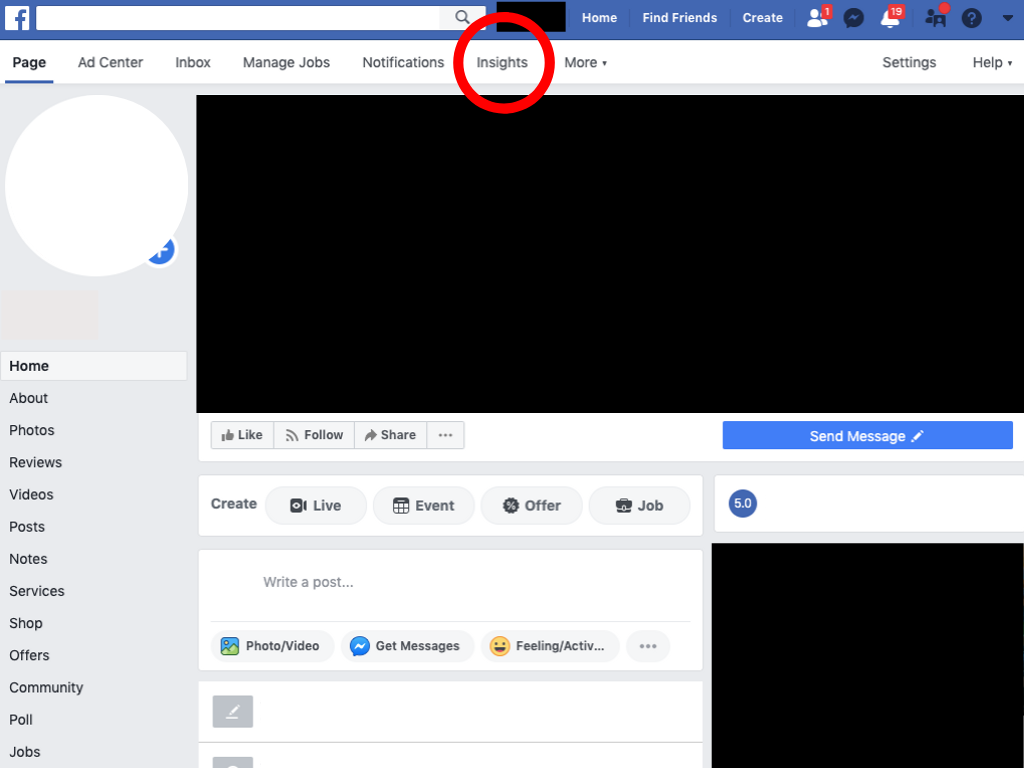Open friend requests icon
This screenshot has height=768, width=1024.
818,18
